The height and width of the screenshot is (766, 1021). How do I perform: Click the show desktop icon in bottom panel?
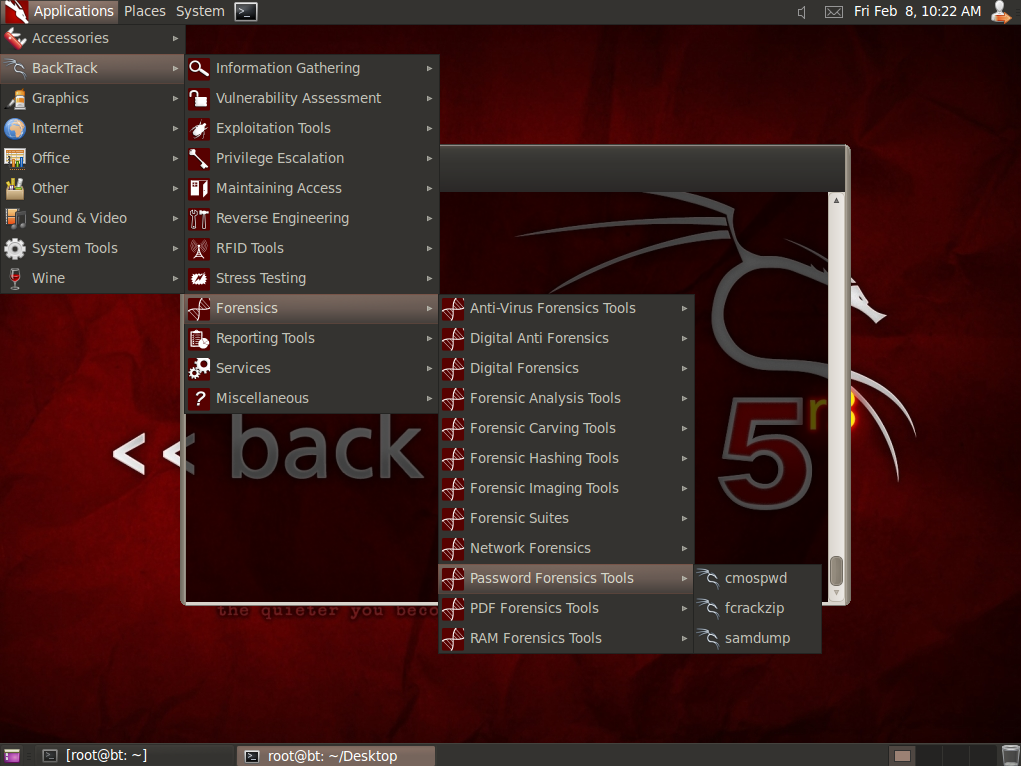(12, 756)
